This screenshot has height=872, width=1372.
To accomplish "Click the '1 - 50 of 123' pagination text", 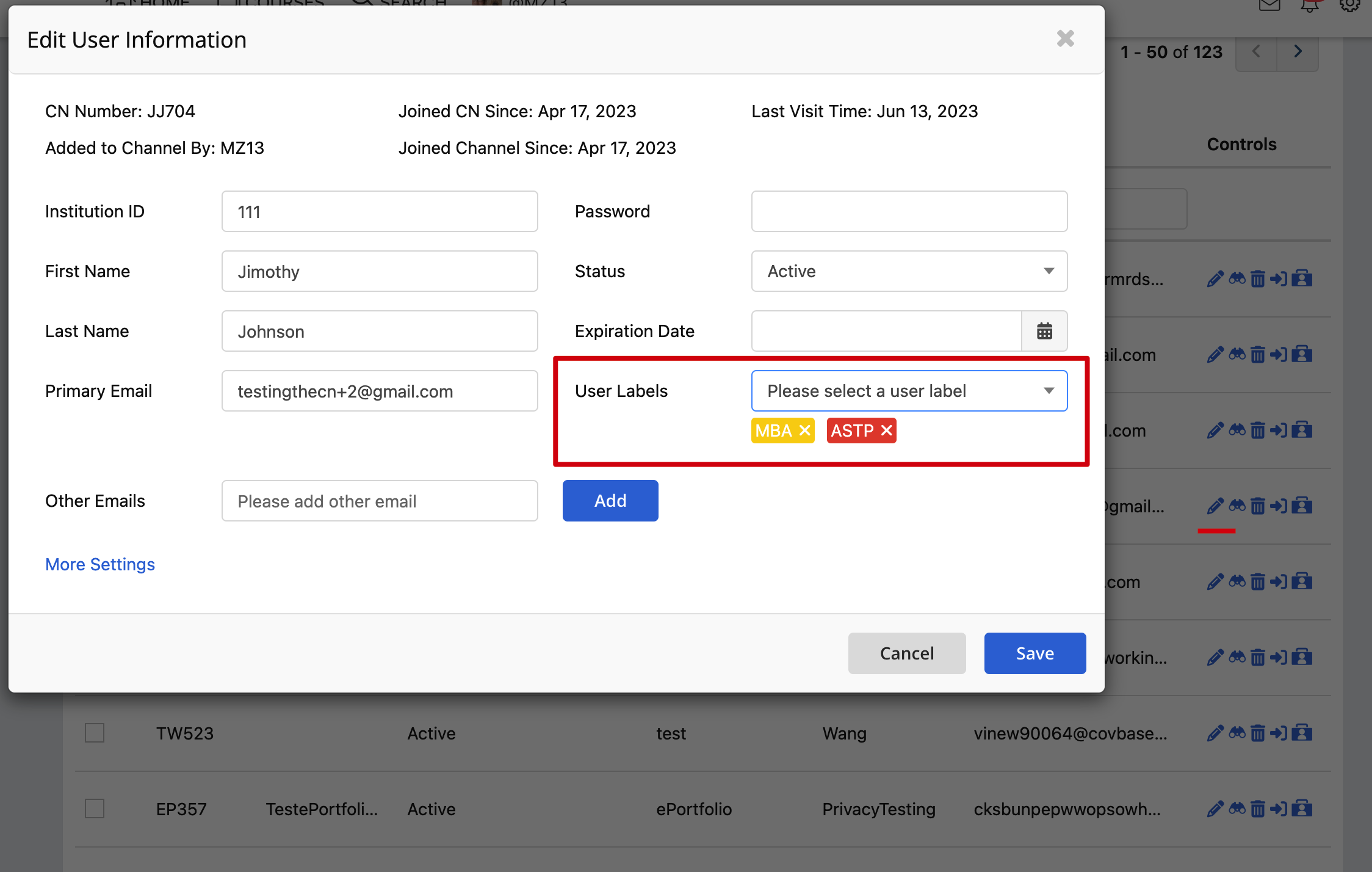I will coord(1171,52).
